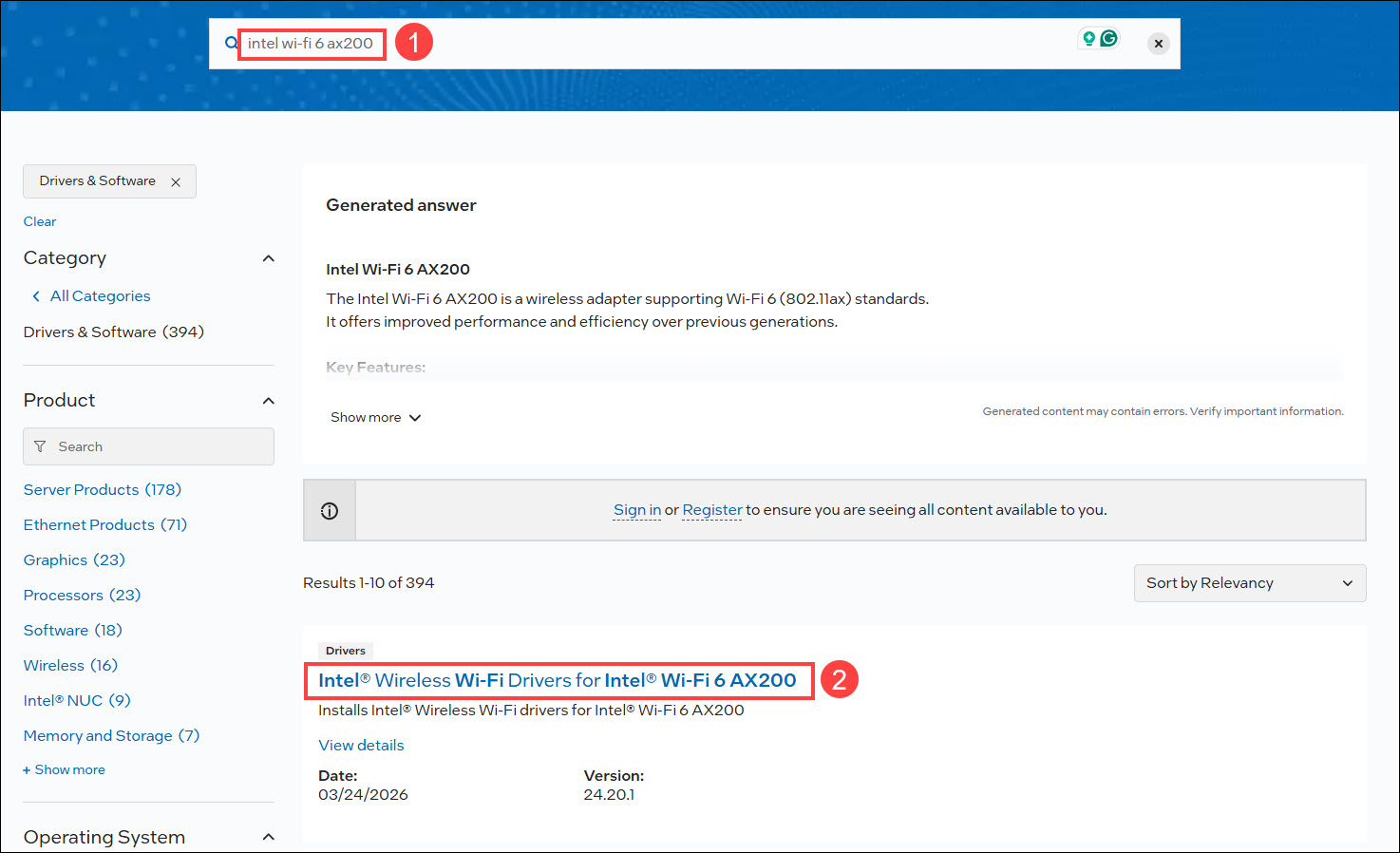This screenshot has height=853, width=1400.
Task: Click the info icon in sign-in banner
Action: (330, 511)
